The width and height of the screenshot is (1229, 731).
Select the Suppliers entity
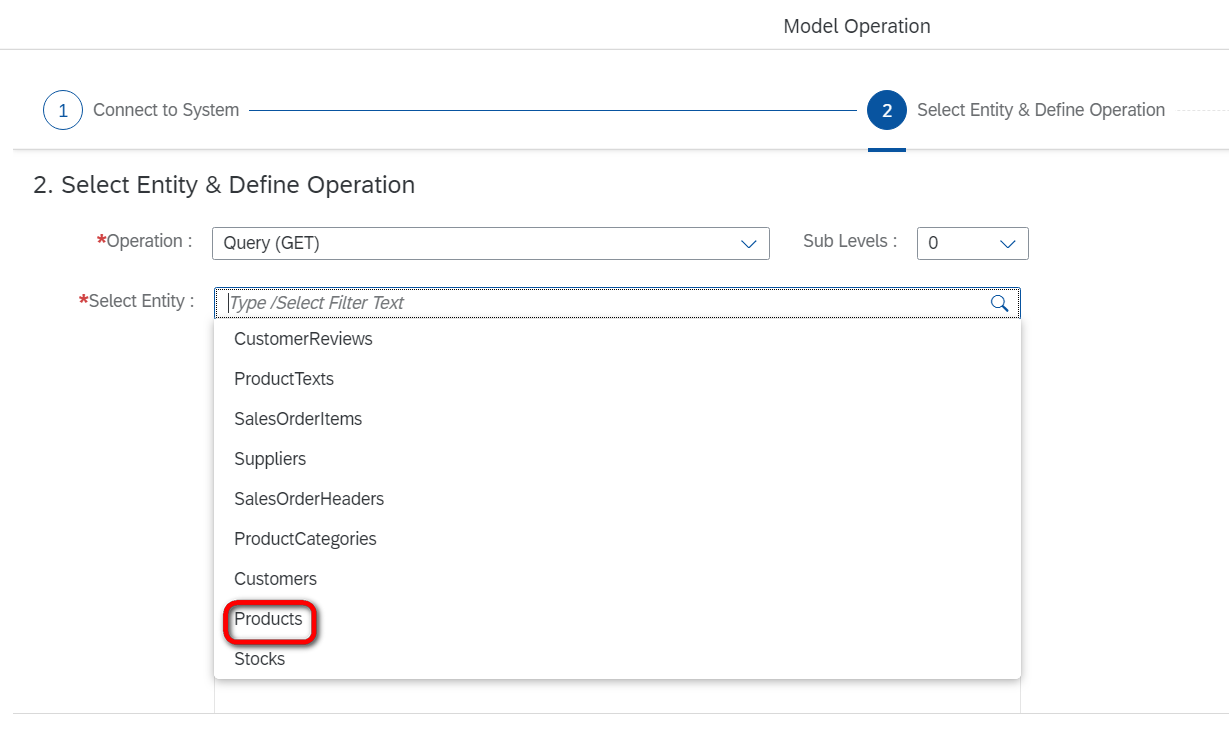click(270, 459)
